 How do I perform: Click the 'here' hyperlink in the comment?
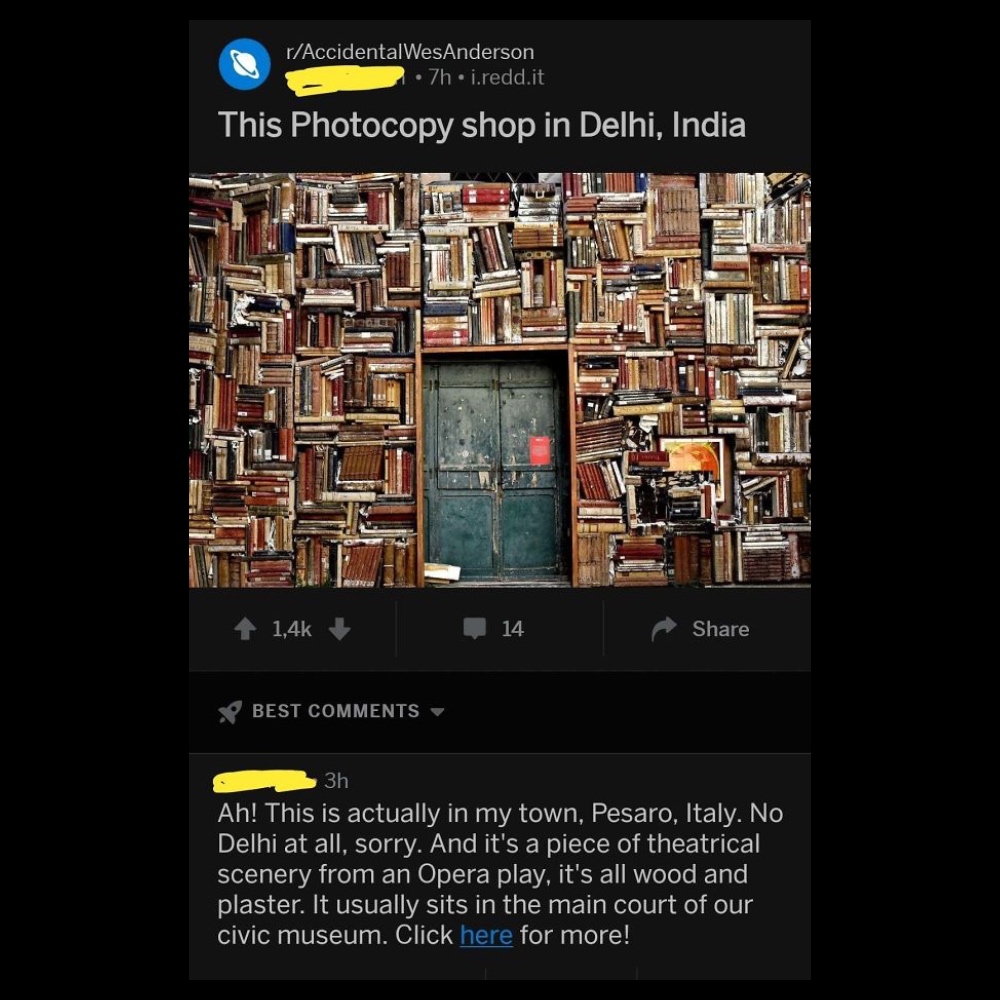[x=486, y=935]
